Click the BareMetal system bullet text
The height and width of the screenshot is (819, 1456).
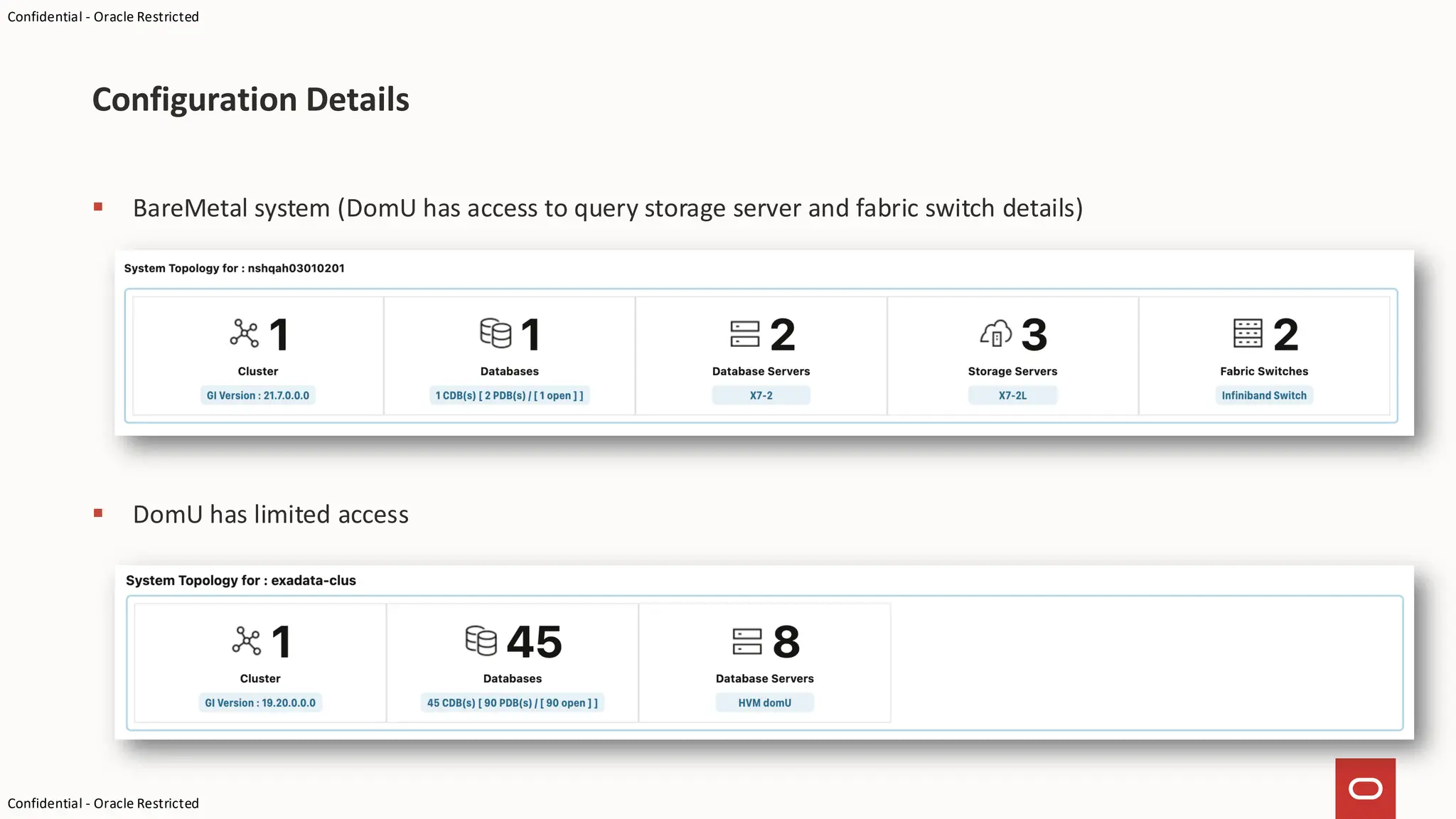(608, 208)
